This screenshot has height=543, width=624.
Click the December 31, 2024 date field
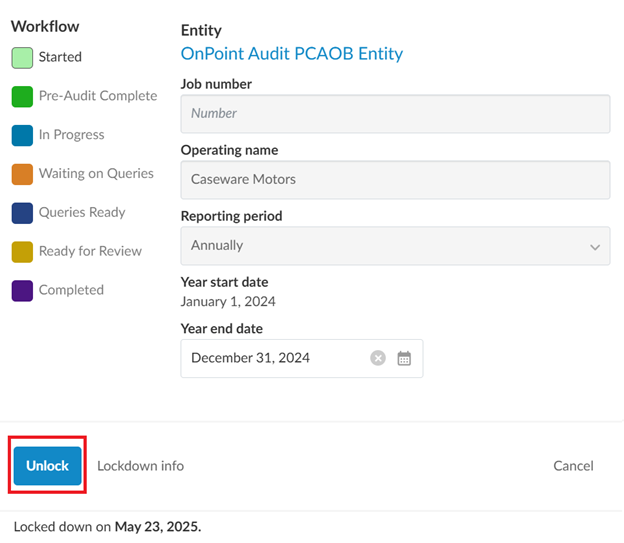(x=275, y=358)
